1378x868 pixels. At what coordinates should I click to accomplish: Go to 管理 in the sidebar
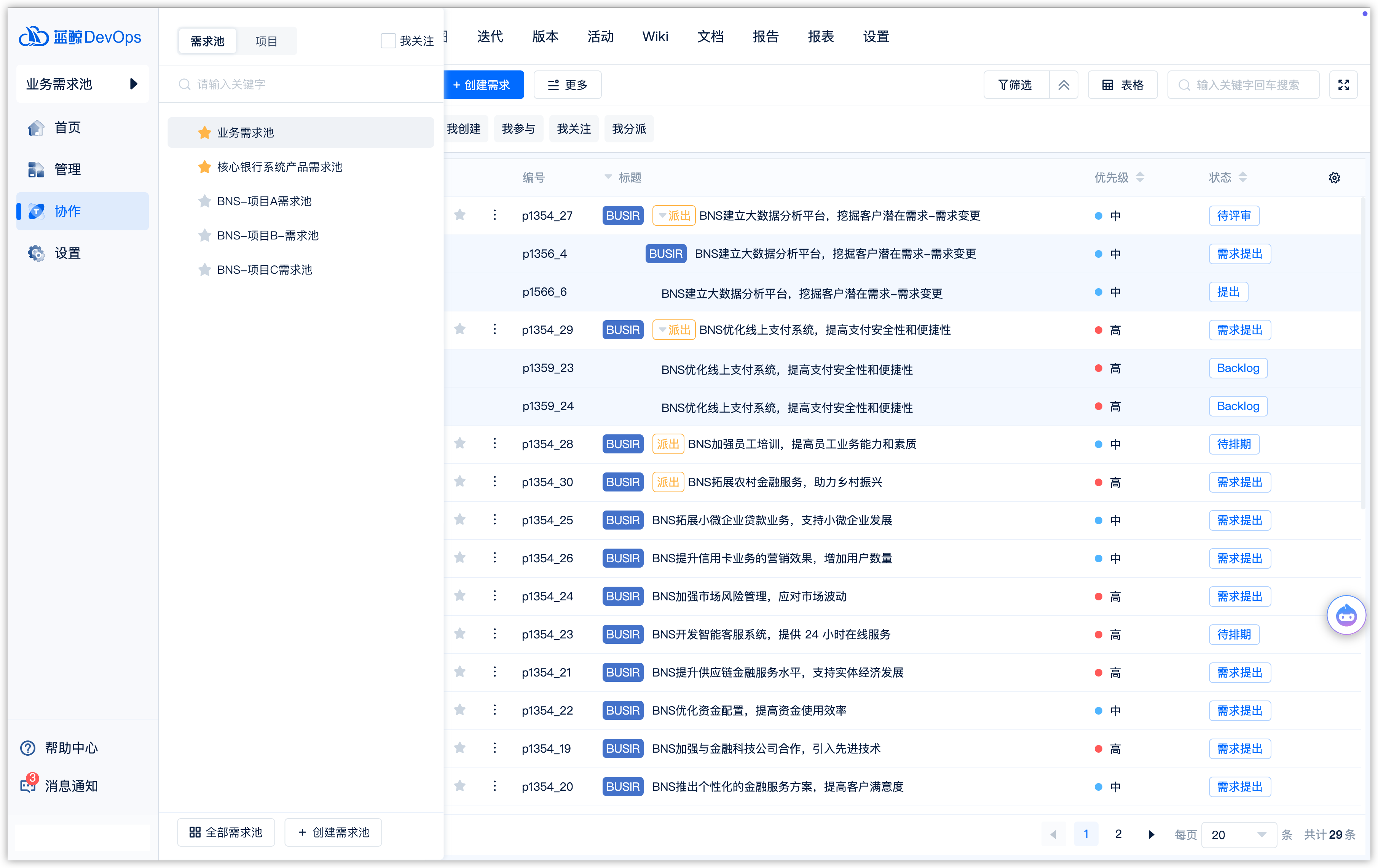67,169
